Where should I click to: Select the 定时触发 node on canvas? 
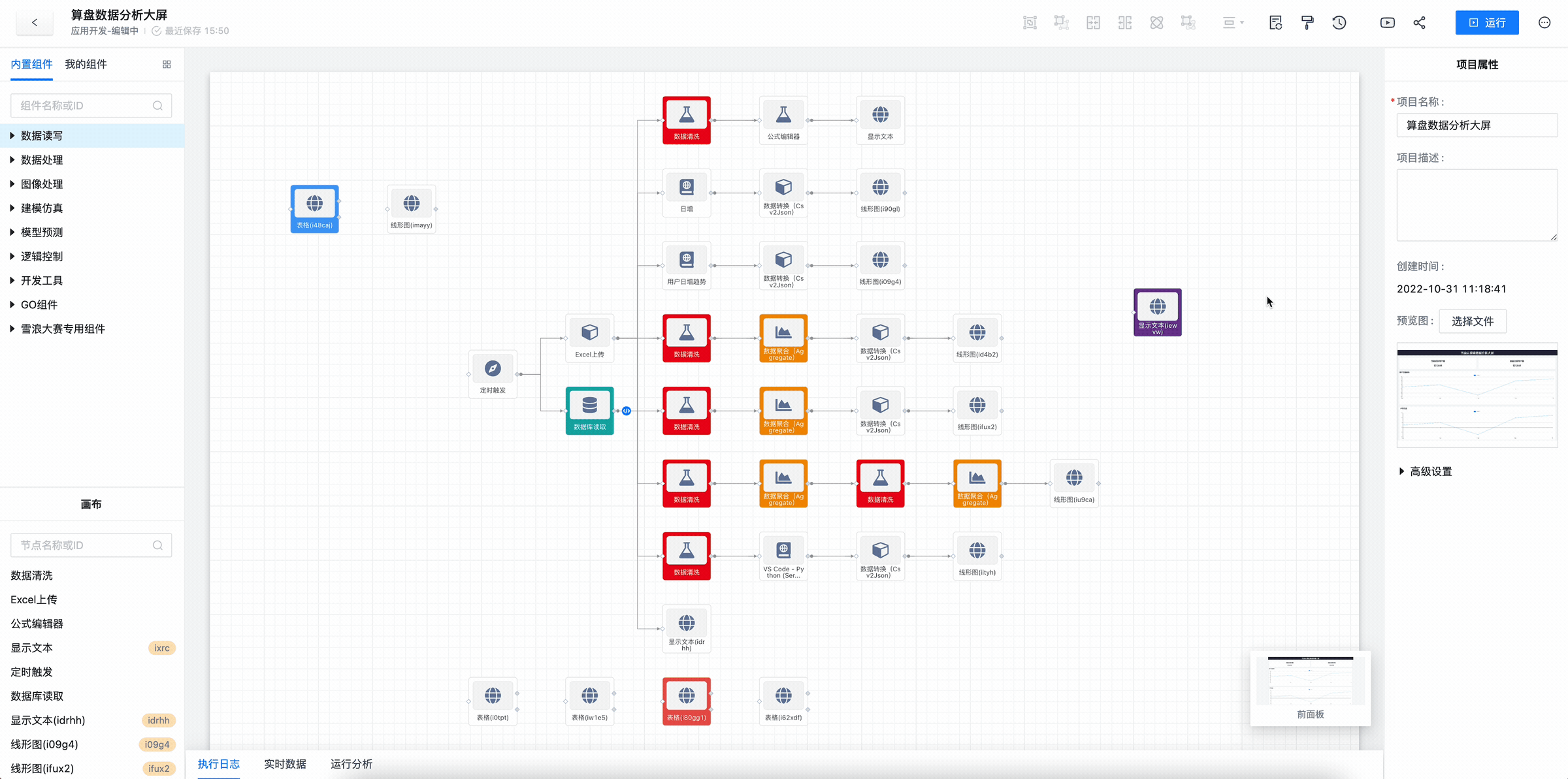tap(493, 374)
